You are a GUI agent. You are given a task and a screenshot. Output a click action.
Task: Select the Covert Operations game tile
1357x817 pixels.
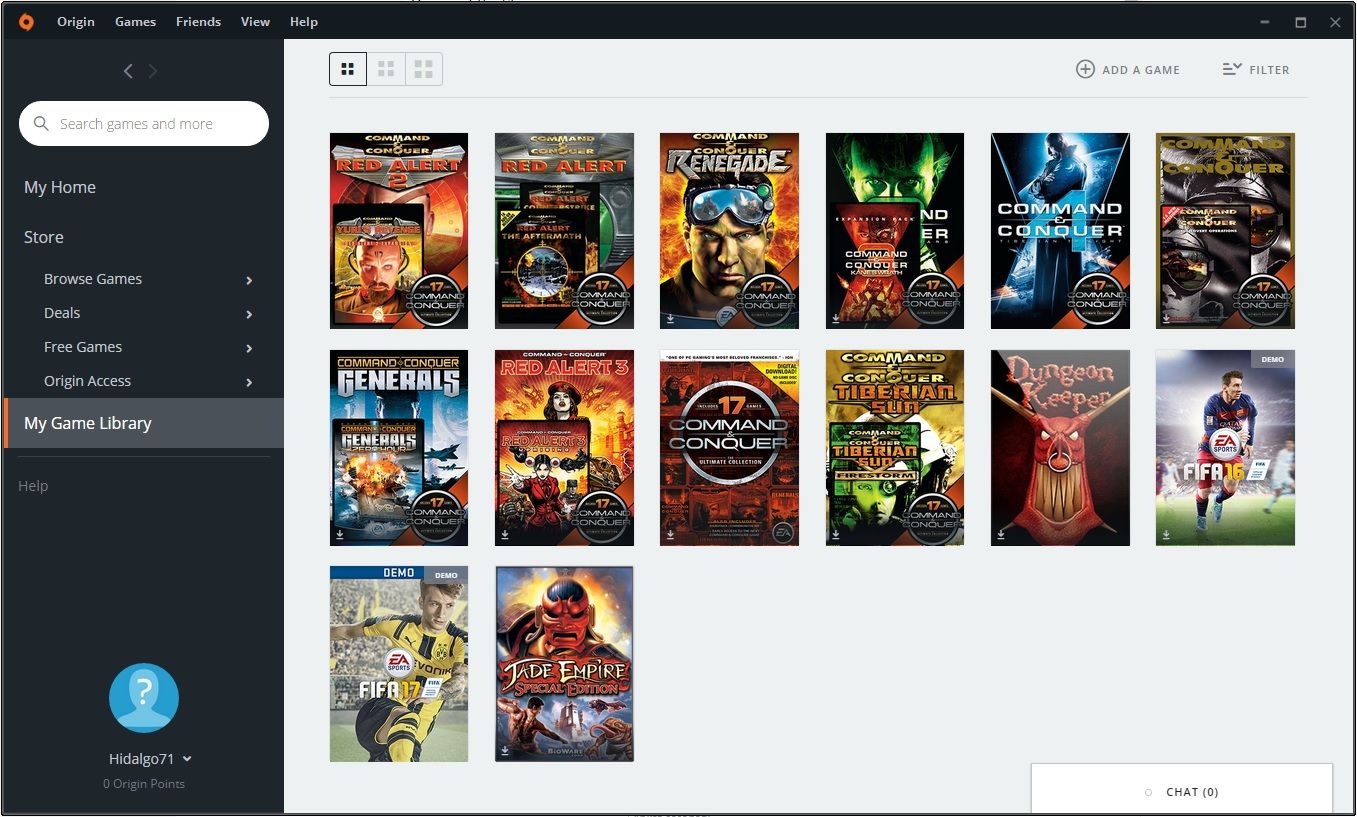coord(1225,231)
